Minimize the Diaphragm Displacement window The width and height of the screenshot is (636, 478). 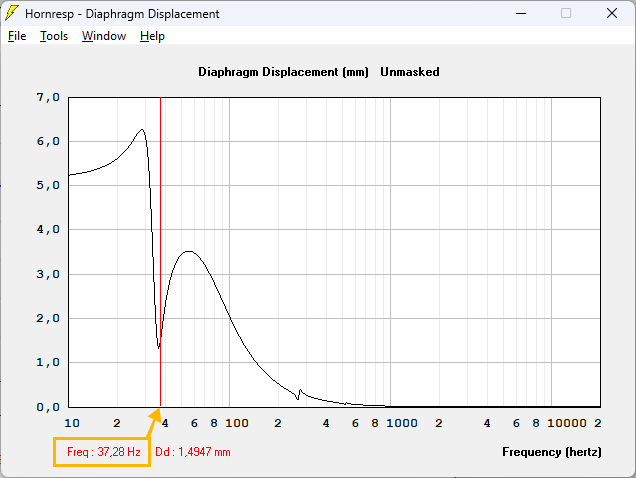(x=521, y=13)
